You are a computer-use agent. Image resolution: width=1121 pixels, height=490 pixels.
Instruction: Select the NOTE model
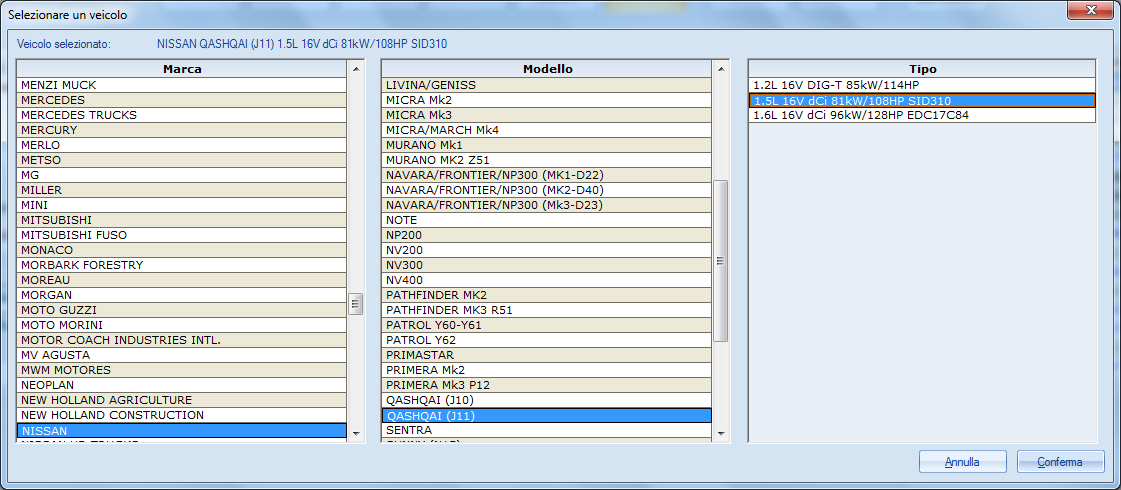coord(547,220)
